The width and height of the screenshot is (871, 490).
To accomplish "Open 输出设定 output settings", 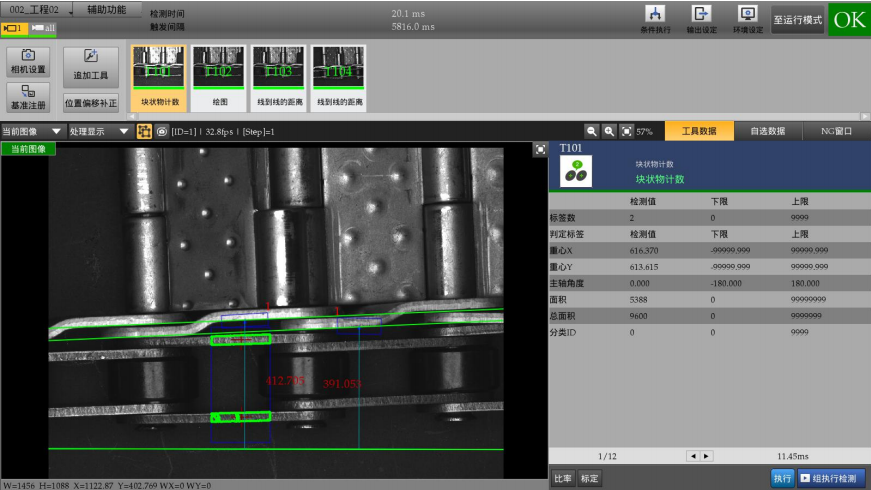I will [701, 18].
